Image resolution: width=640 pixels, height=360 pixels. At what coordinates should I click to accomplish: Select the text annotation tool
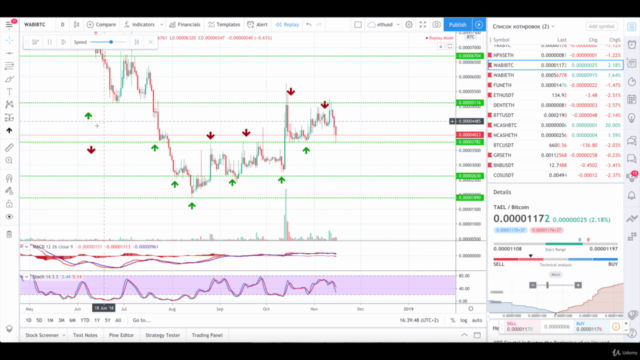click(x=9, y=92)
